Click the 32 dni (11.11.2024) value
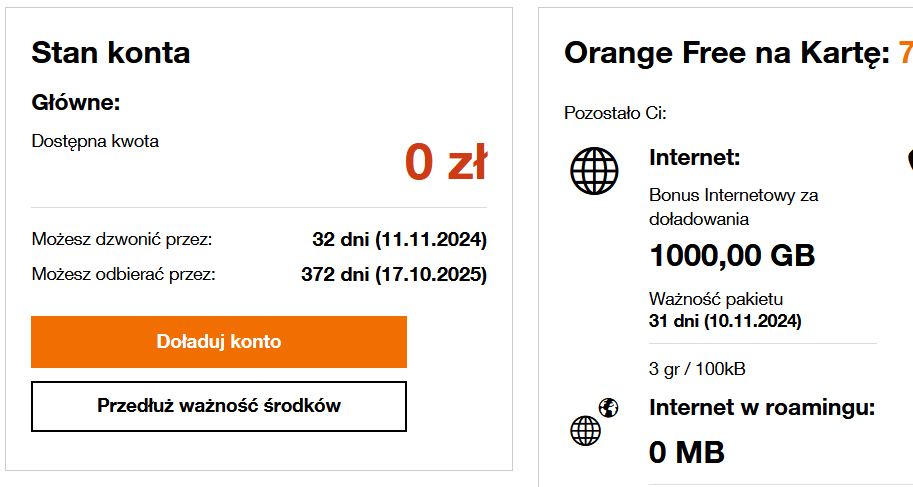 [x=399, y=240]
